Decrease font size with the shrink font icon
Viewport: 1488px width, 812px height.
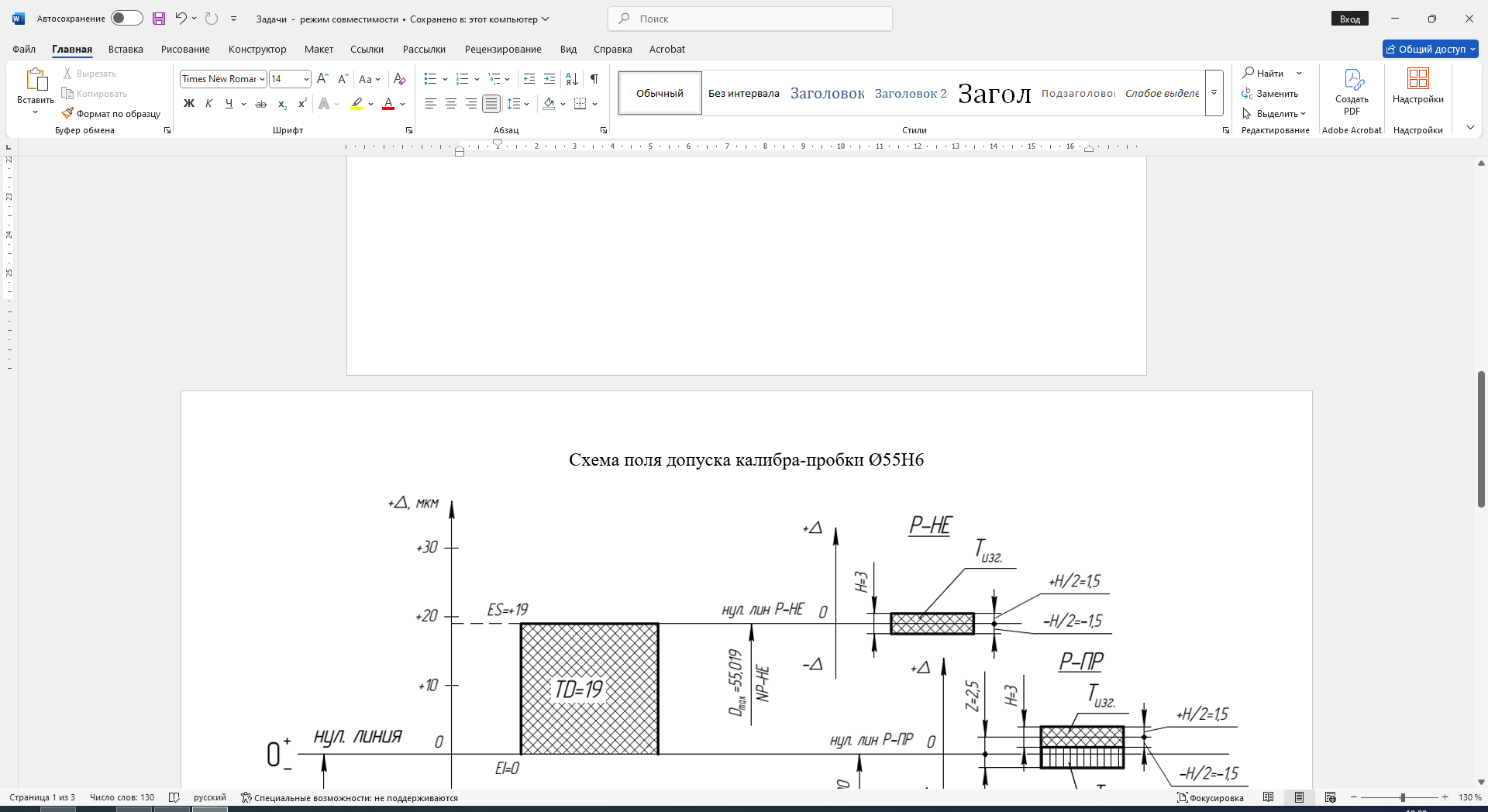coord(343,79)
